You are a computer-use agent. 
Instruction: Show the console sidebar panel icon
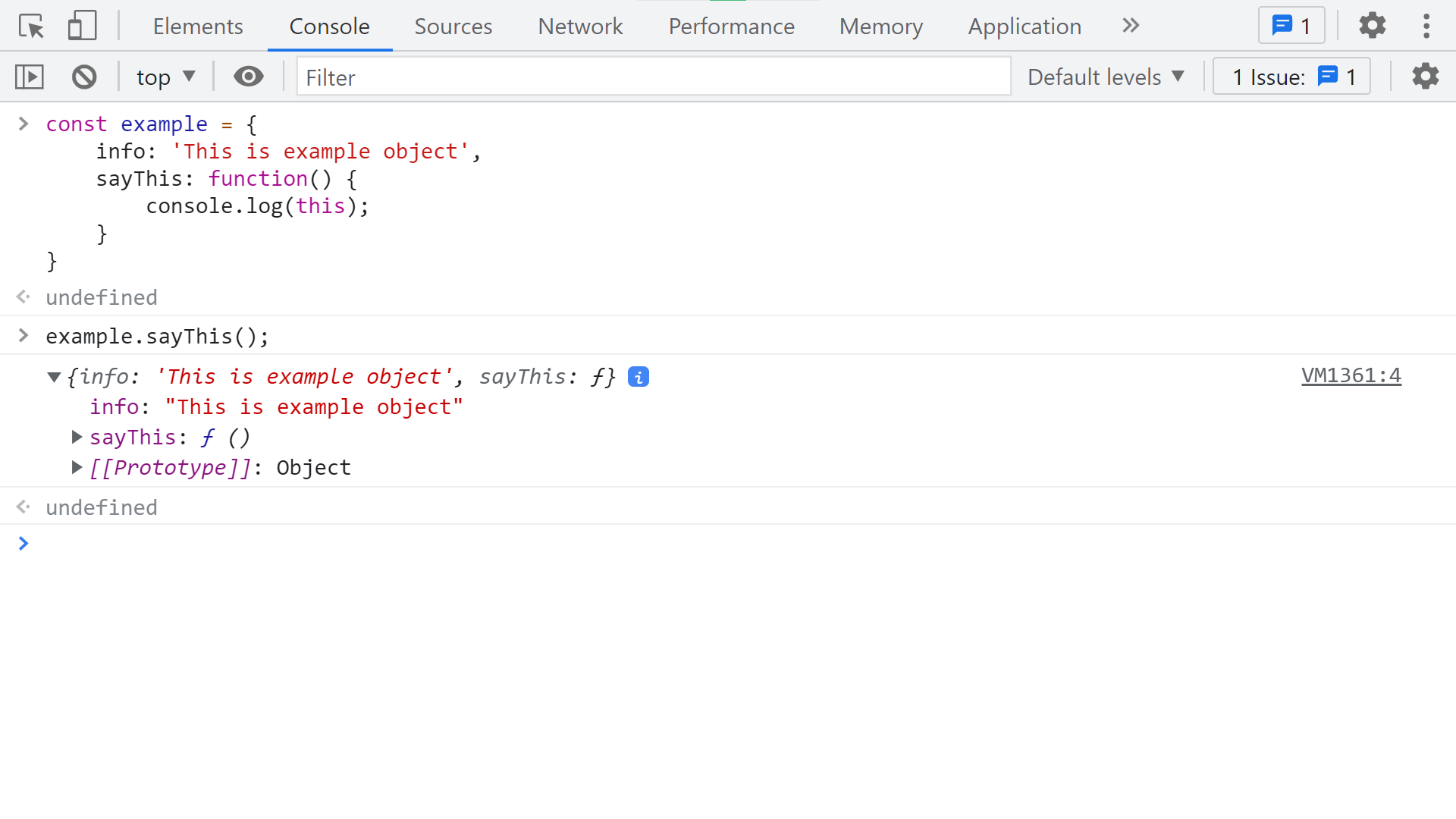(x=30, y=77)
